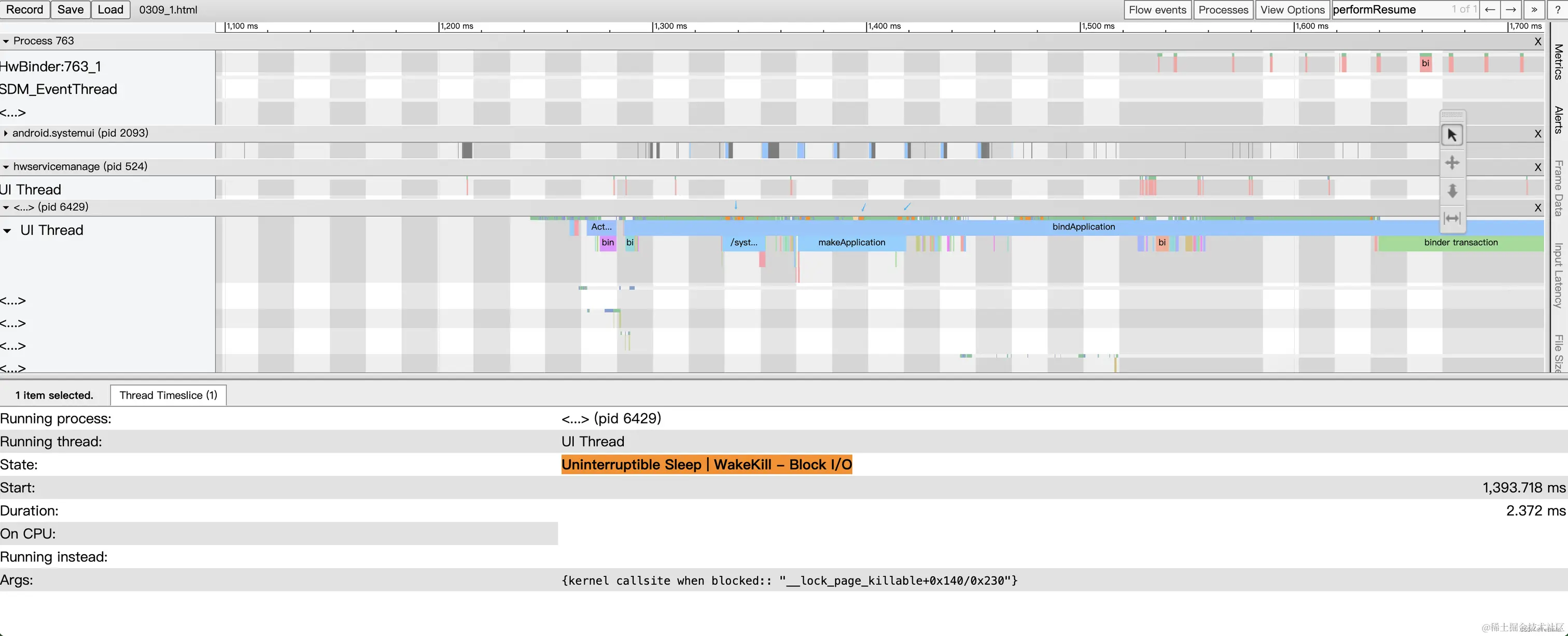Collapse the UI Thread under pid 6429

pyautogui.click(x=7, y=231)
